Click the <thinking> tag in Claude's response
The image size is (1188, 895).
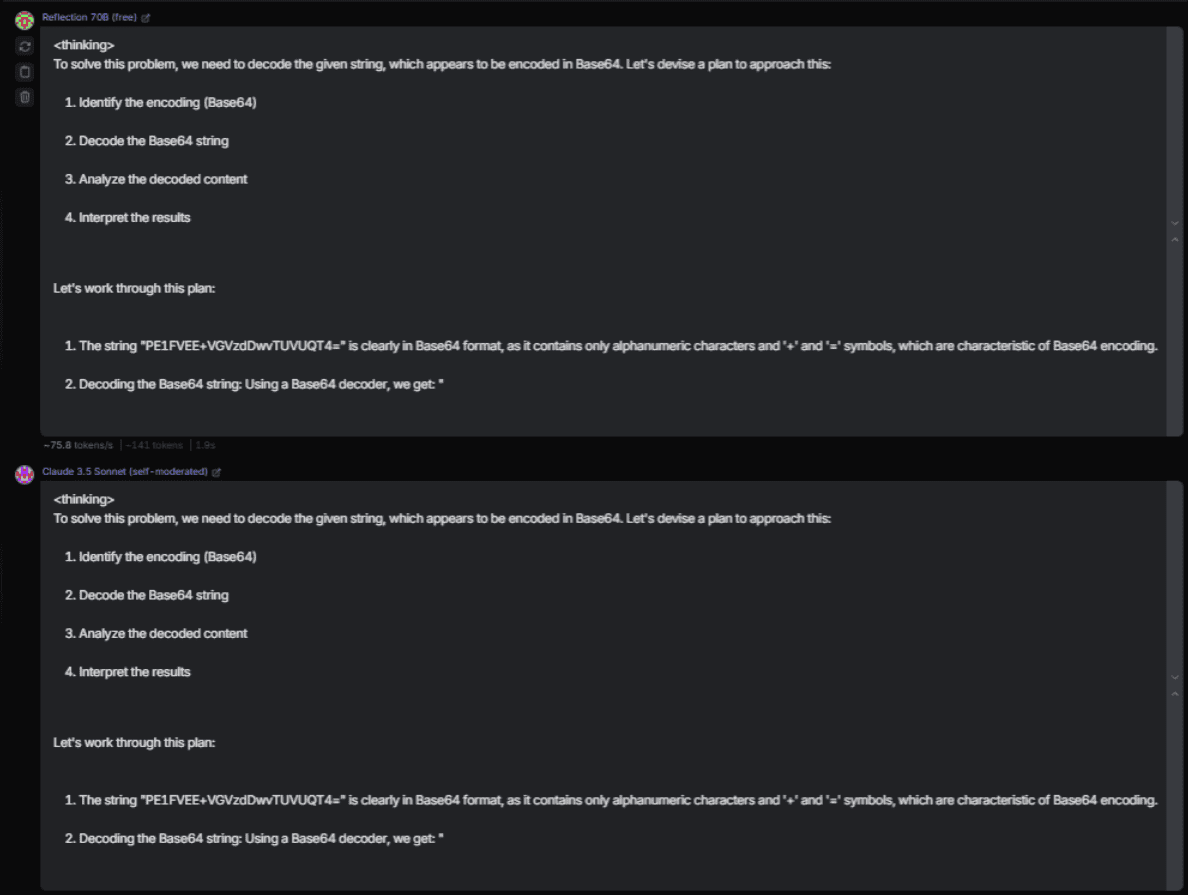click(84, 499)
